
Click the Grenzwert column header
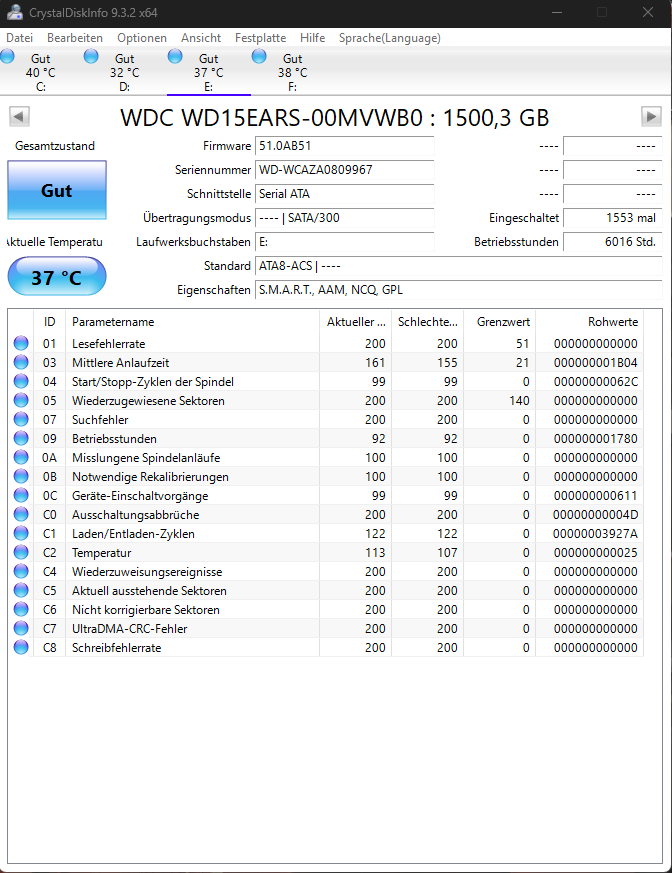tap(500, 322)
